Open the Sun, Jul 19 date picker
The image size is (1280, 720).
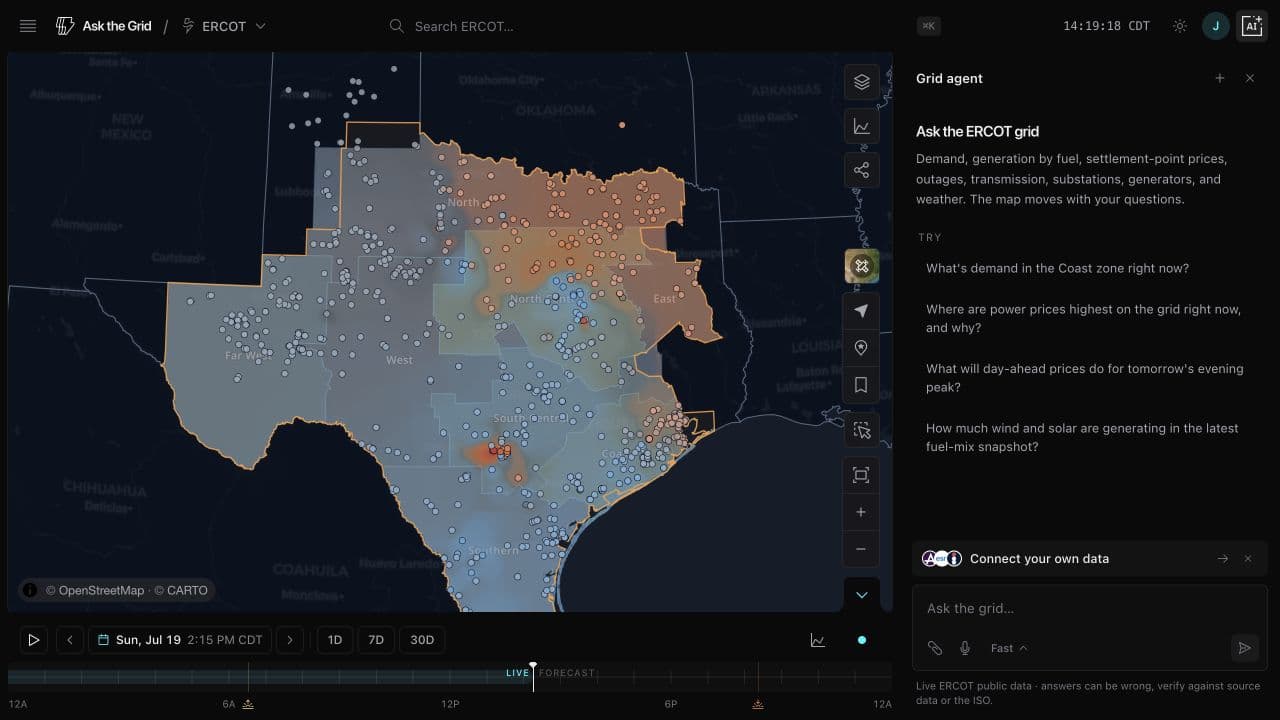click(180, 640)
